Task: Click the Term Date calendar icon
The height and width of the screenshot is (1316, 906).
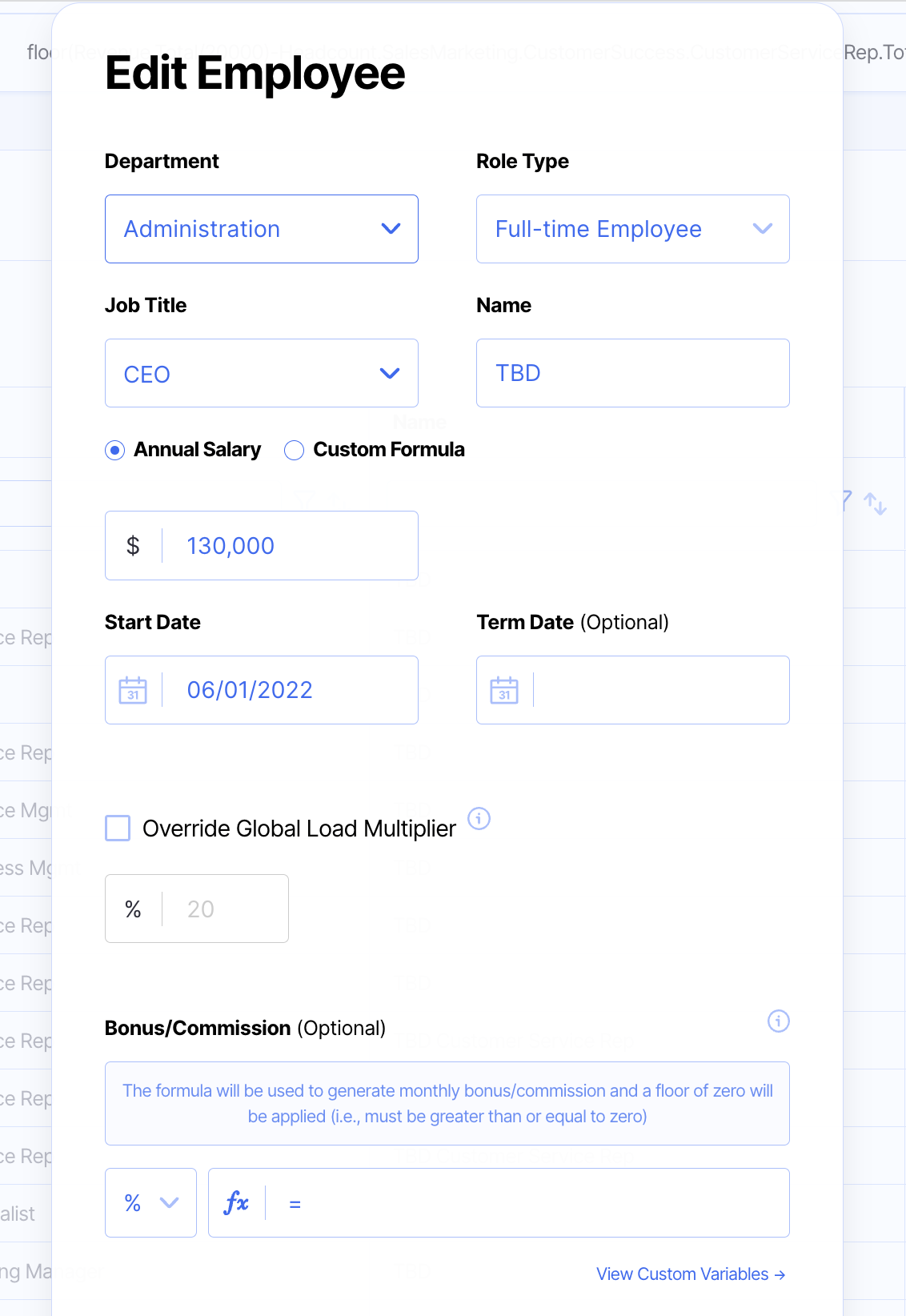Action: (504, 690)
